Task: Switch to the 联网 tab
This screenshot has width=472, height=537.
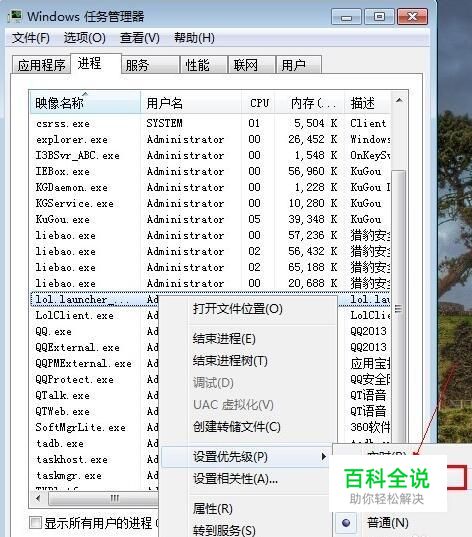Action: tap(252, 65)
